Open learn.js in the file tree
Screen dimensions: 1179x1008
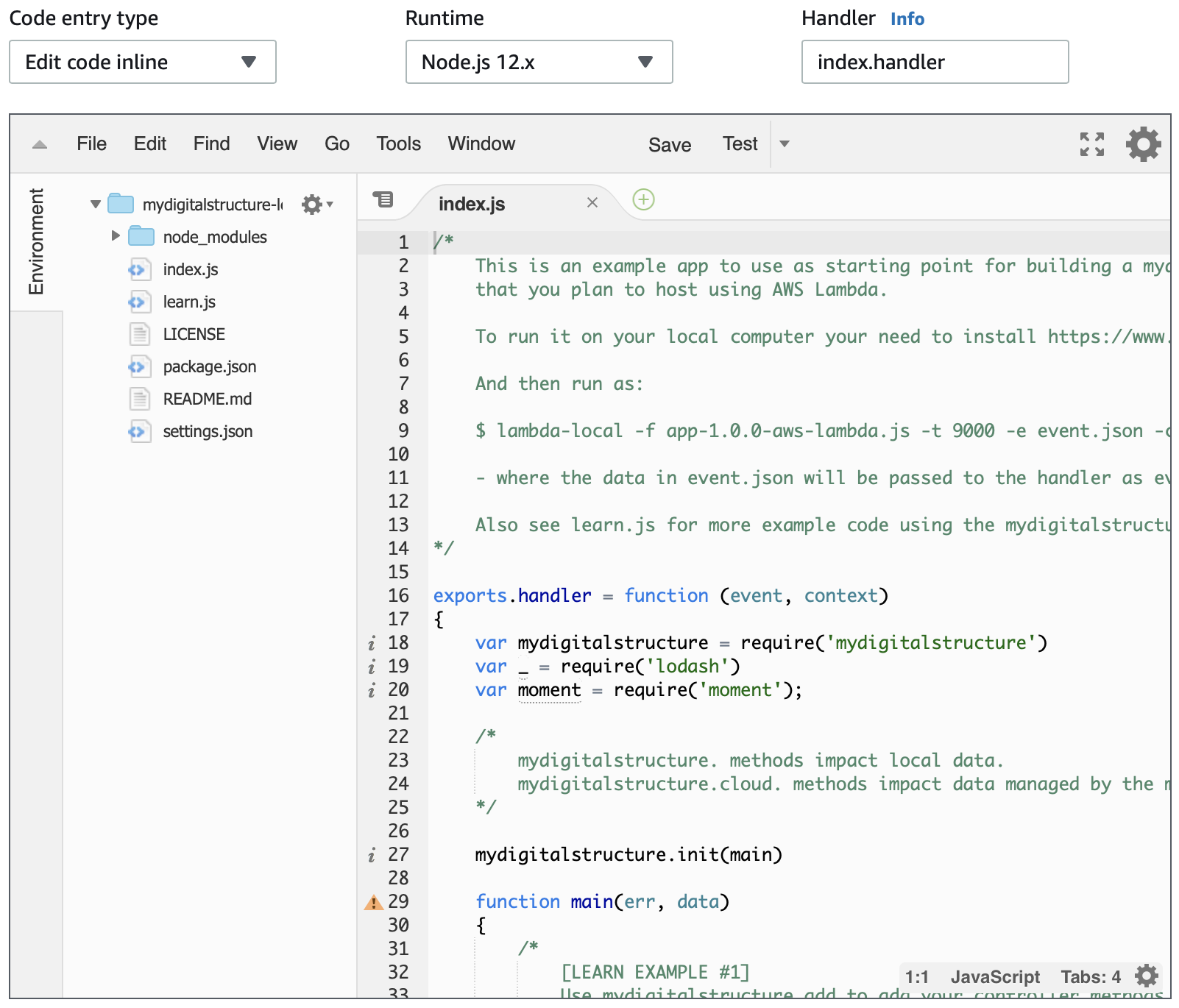point(189,302)
